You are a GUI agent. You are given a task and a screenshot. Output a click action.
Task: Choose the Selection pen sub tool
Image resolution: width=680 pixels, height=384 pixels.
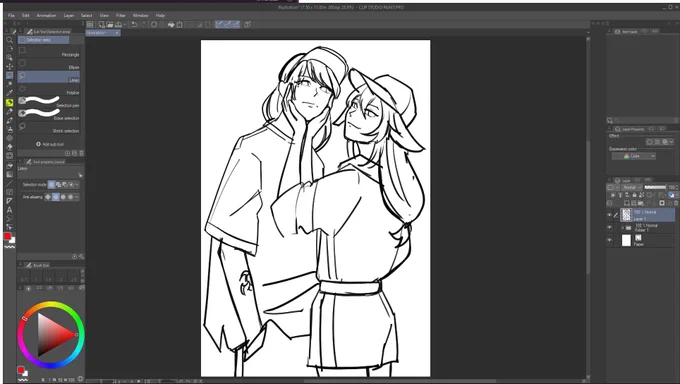49,102
